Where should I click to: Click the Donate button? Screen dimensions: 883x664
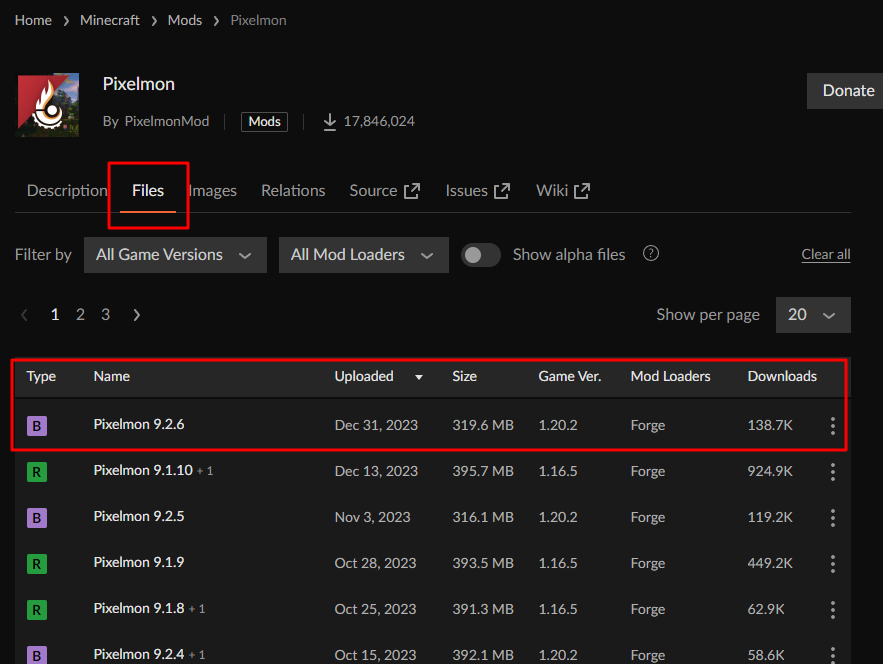pos(845,91)
